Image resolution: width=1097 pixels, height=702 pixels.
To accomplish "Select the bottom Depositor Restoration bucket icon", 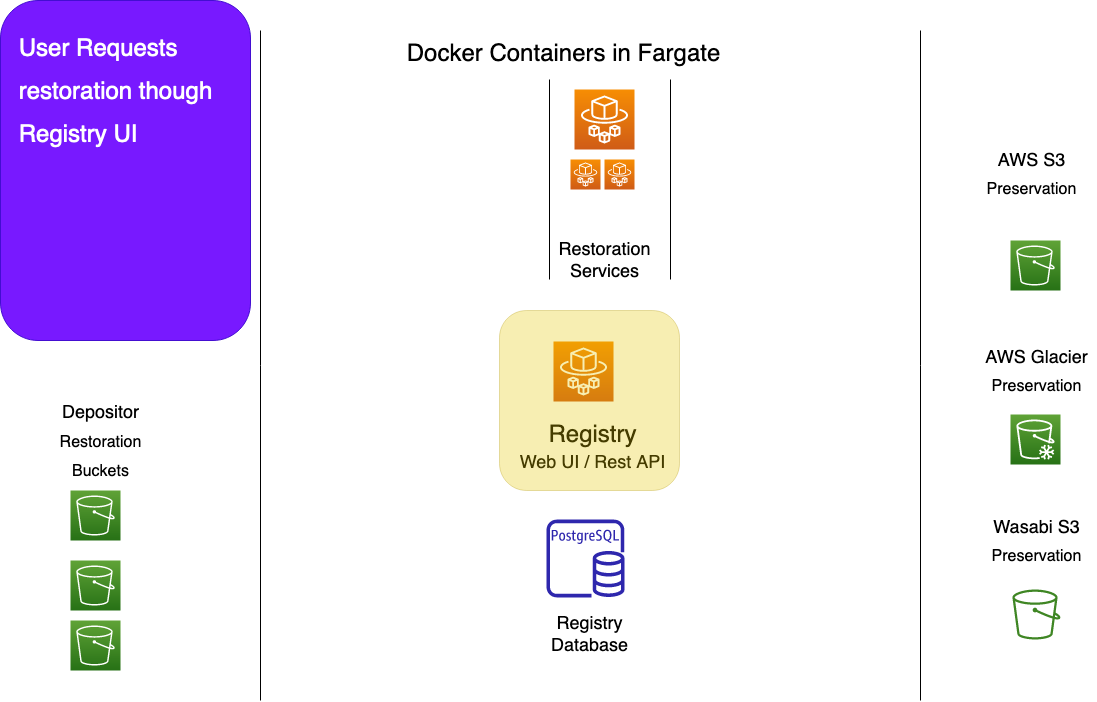I will (x=95, y=645).
